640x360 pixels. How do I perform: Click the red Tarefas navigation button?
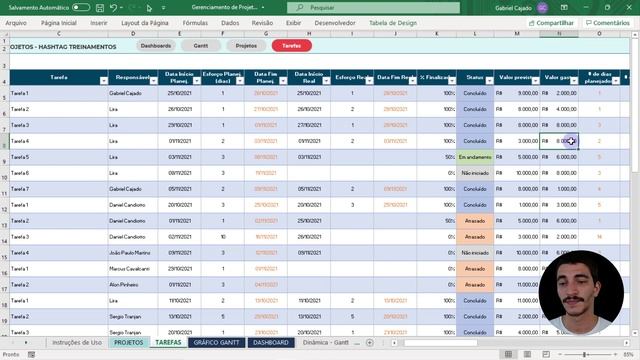[x=291, y=46]
